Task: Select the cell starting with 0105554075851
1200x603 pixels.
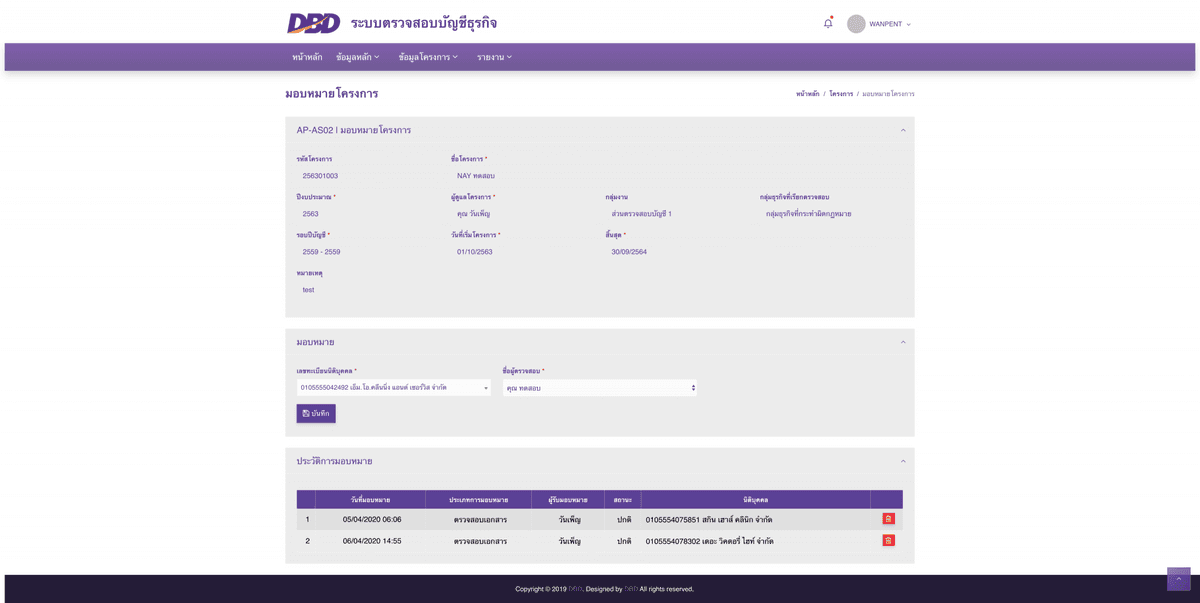Action: click(756, 520)
